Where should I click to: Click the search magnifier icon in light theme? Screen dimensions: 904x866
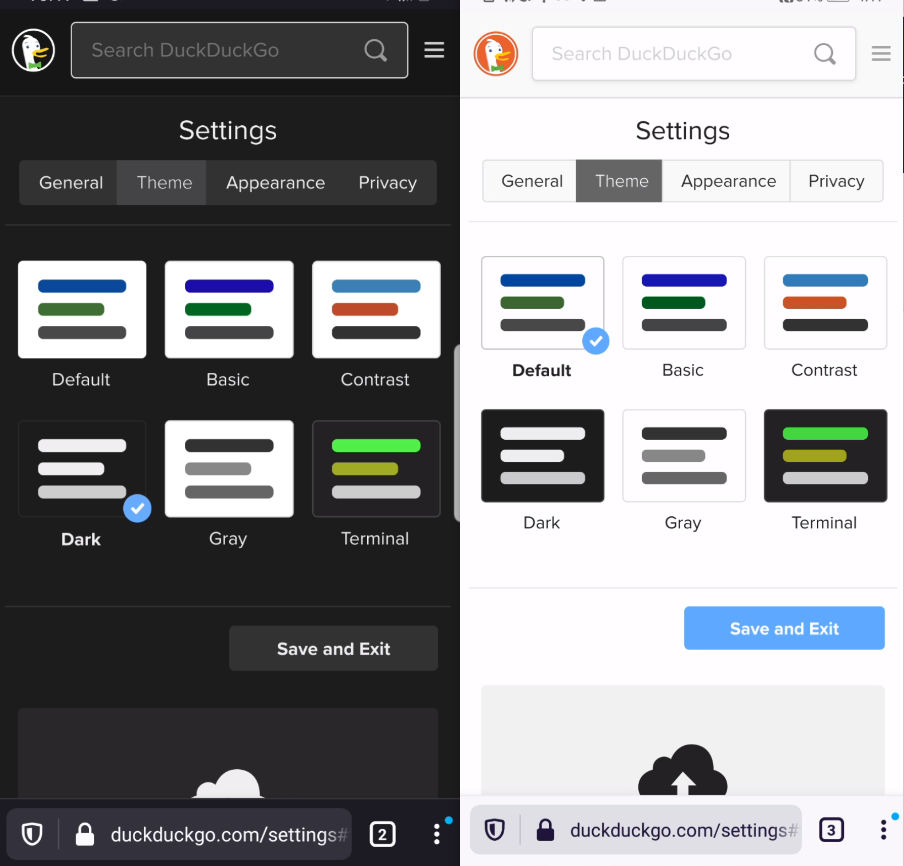(824, 54)
